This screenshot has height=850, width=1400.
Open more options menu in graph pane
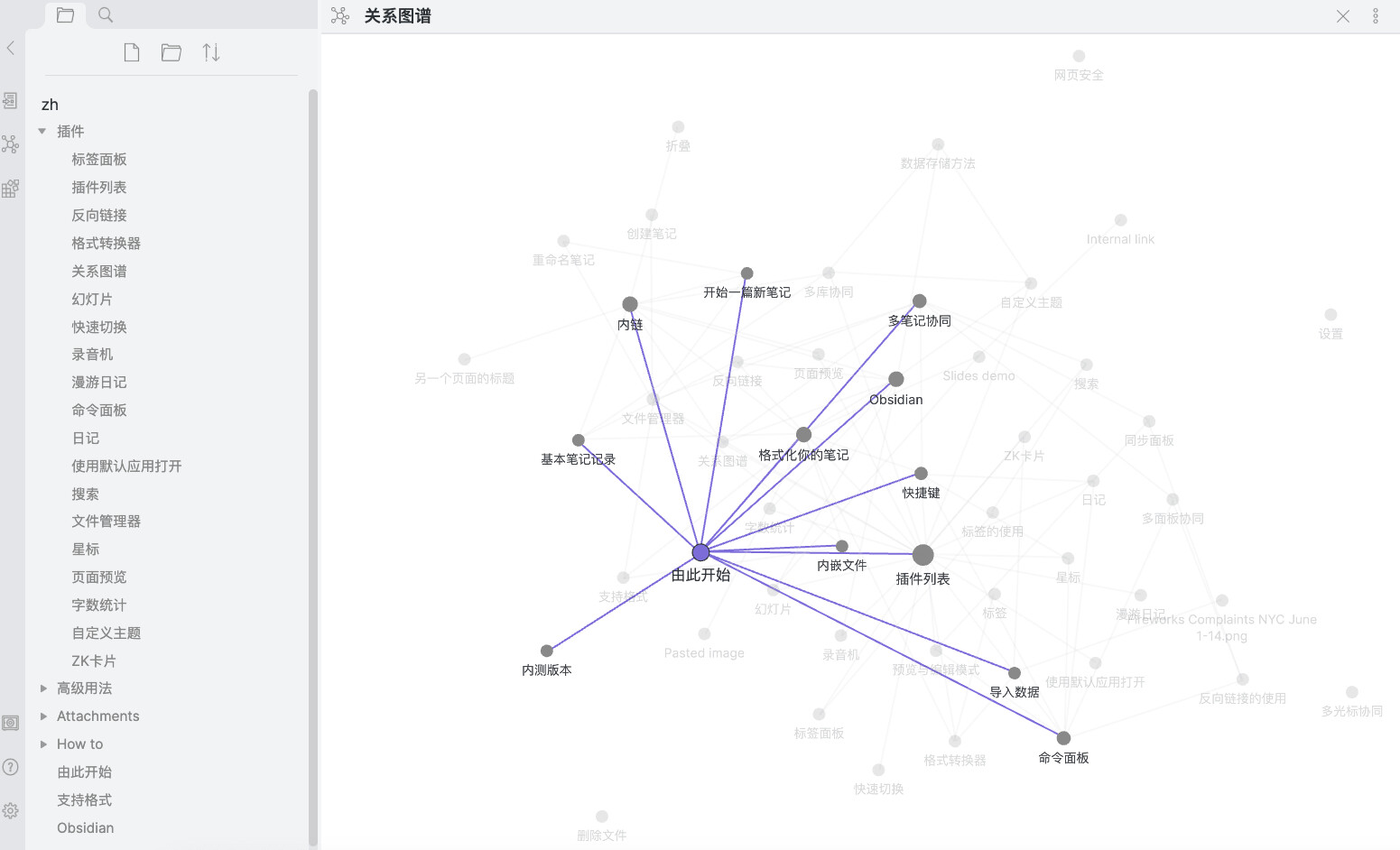click(1376, 15)
